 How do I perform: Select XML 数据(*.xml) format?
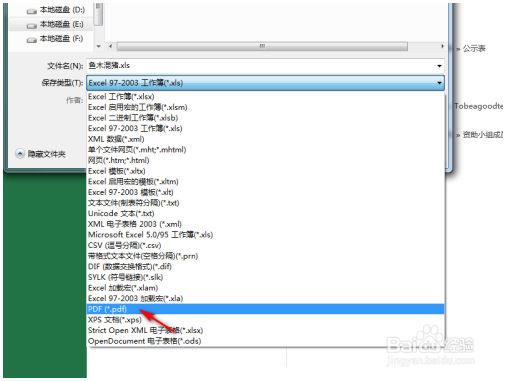[265, 139]
